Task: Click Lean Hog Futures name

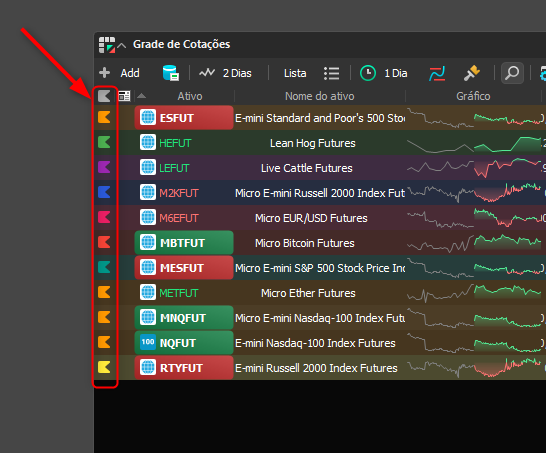Action: tap(313, 143)
